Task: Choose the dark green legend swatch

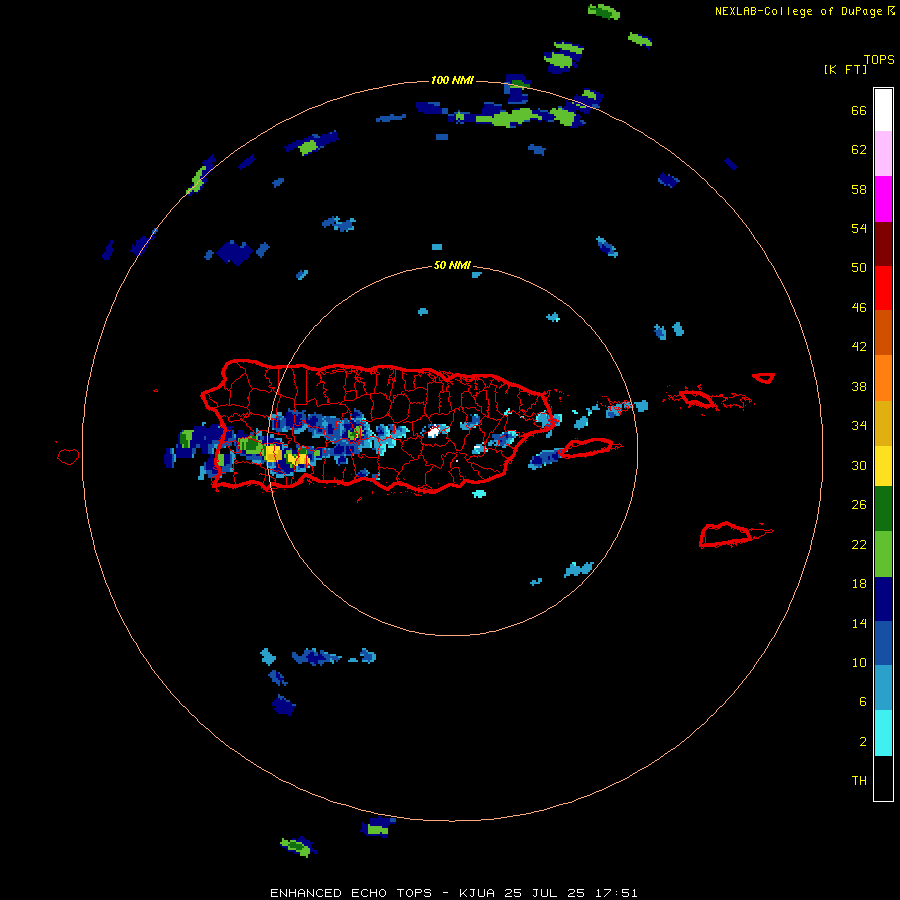Action: [883, 509]
